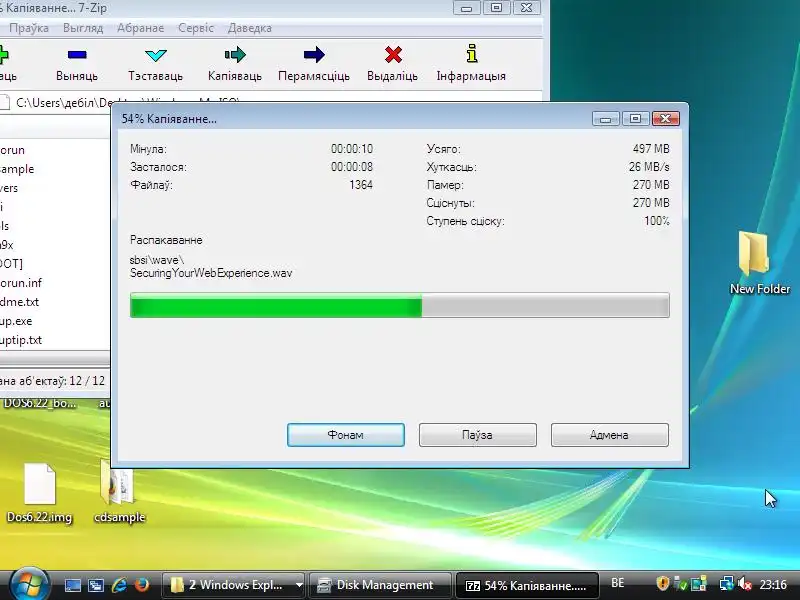Select the readme.txt row in 7-Zip list
This screenshot has width=800, height=600.
55,302
